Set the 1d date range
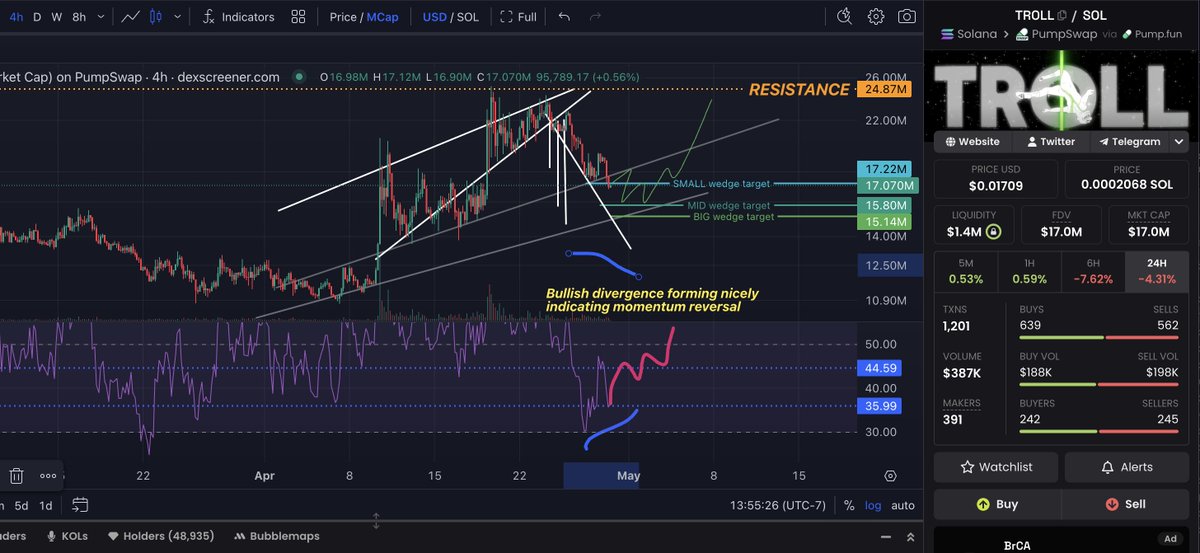Screen dimensions: 1200x553 [x=45, y=505]
